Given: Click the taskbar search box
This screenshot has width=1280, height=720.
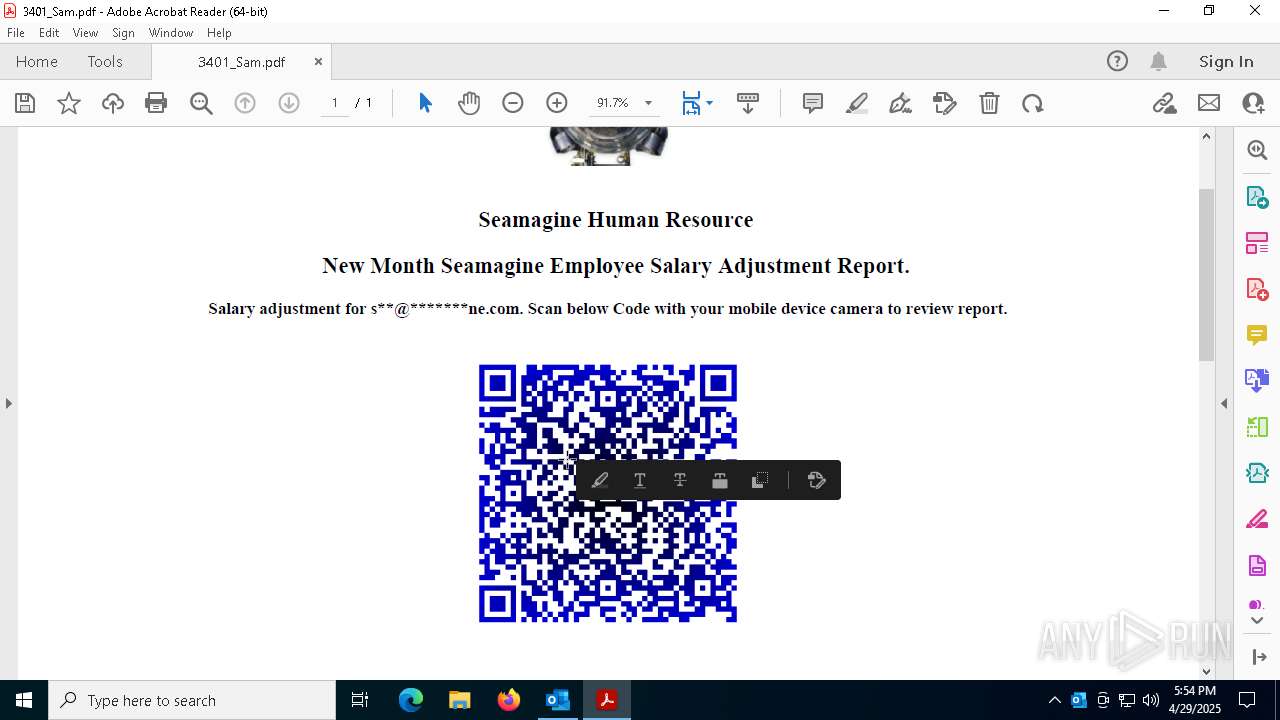Looking at the screenshot, I should 192,700.
